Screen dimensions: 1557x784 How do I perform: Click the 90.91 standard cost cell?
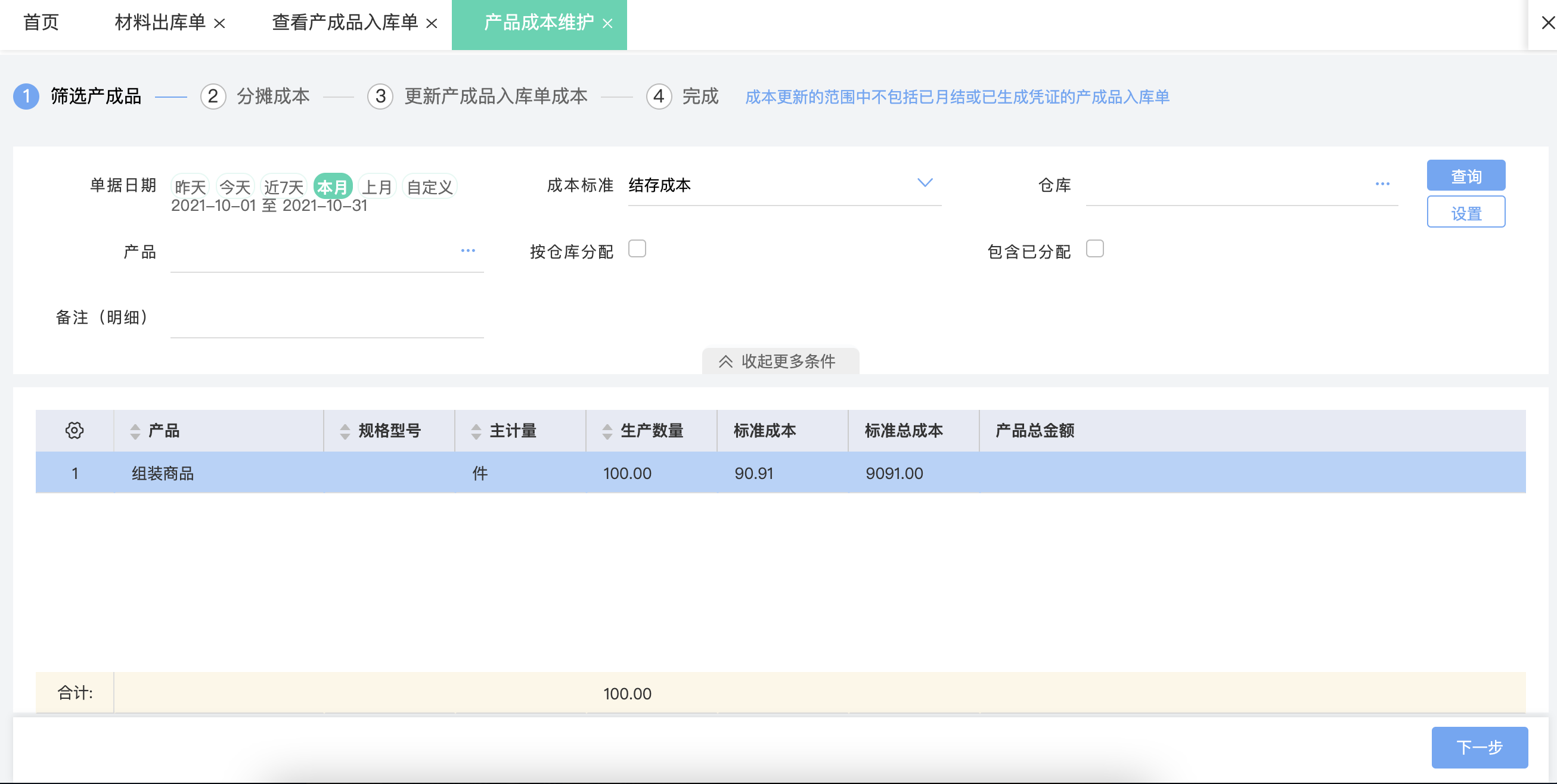pyautogui.click(x=753, y=473)
